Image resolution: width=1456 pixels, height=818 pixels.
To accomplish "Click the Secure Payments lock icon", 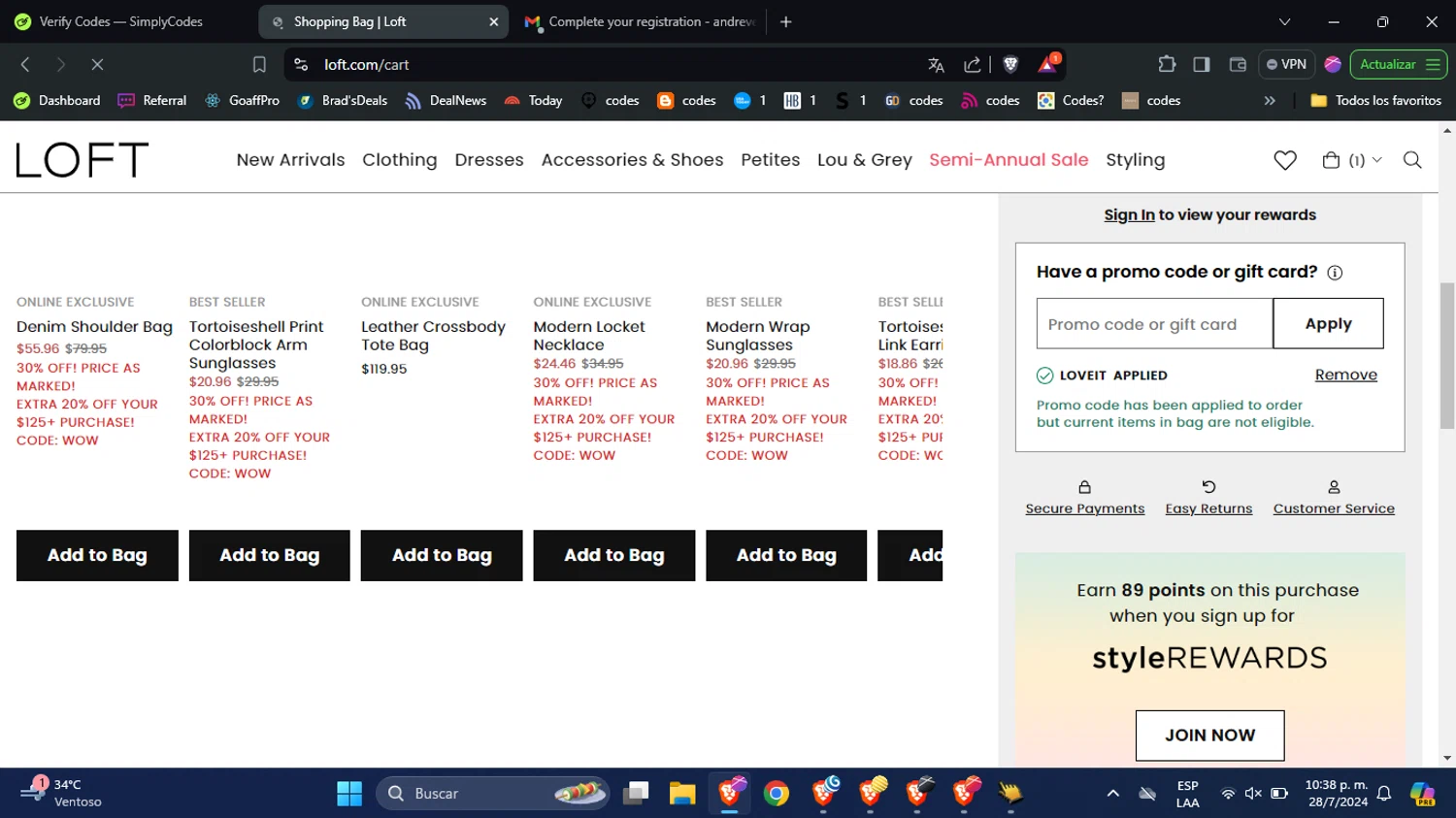I will pos(1084,487).
